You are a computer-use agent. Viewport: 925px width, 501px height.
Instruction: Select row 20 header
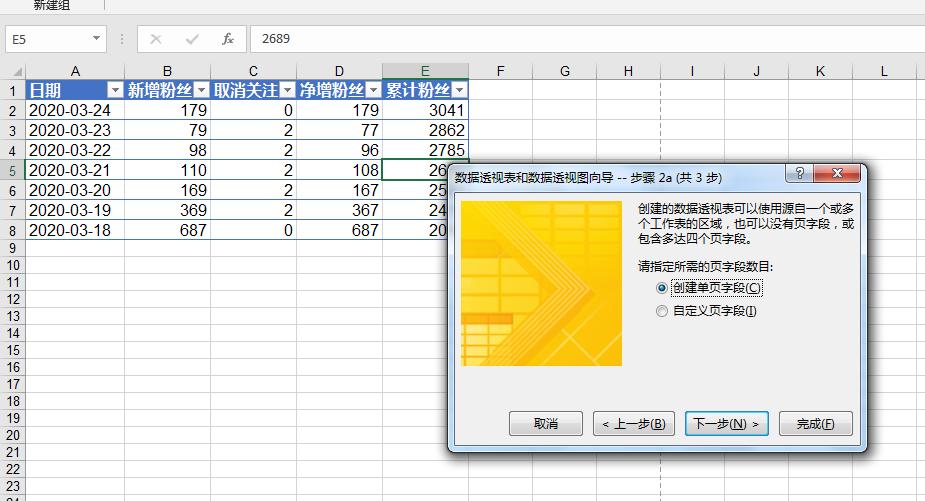(12, 435)
